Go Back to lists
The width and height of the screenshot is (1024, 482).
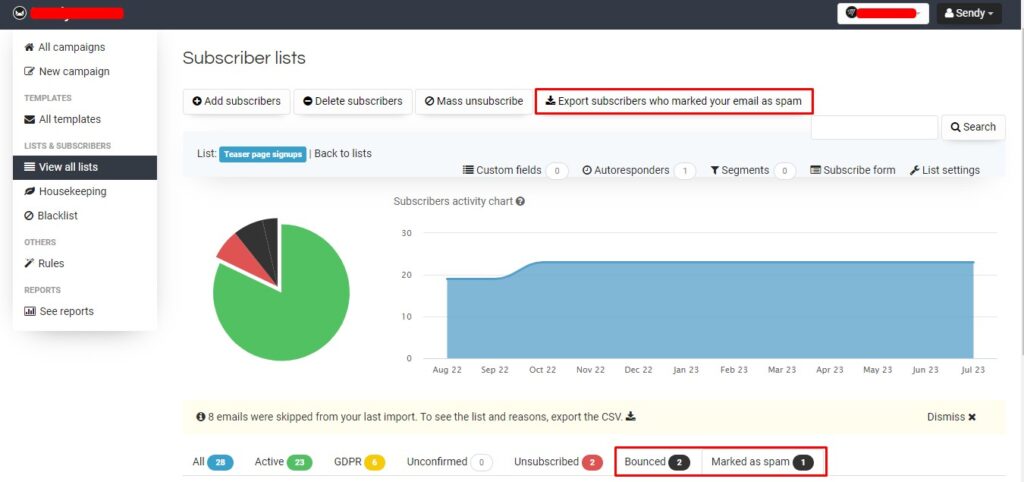click(x=343, y=153)
